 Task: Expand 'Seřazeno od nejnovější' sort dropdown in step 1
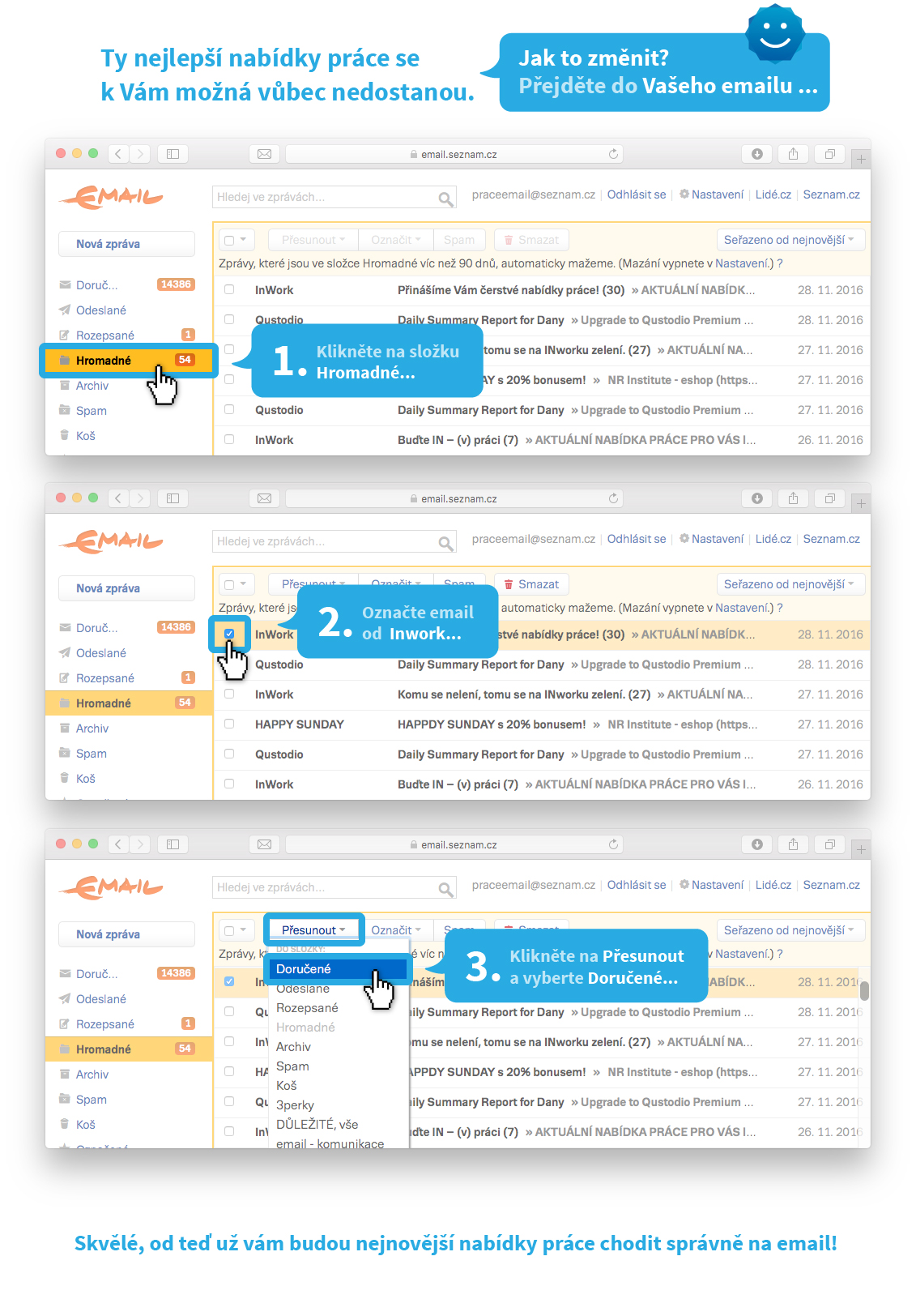790,240
